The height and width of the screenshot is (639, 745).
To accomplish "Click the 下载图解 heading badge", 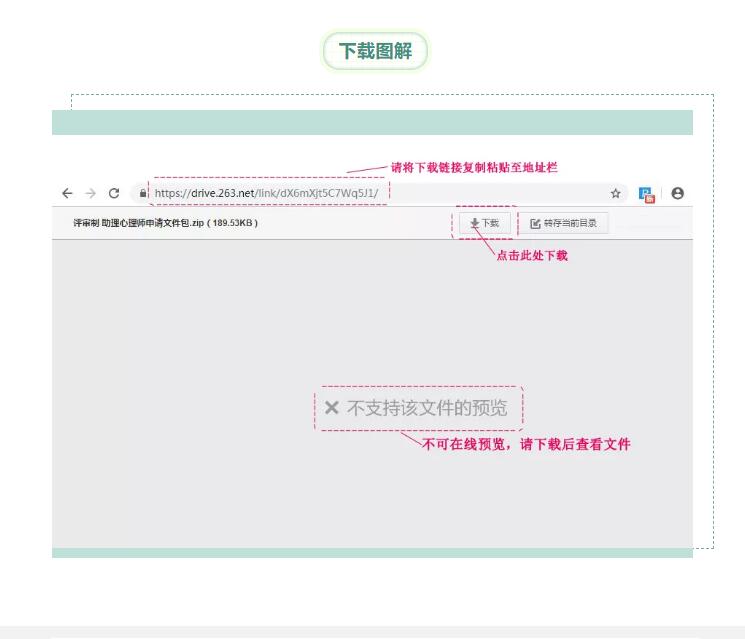I will pos(374,51).
